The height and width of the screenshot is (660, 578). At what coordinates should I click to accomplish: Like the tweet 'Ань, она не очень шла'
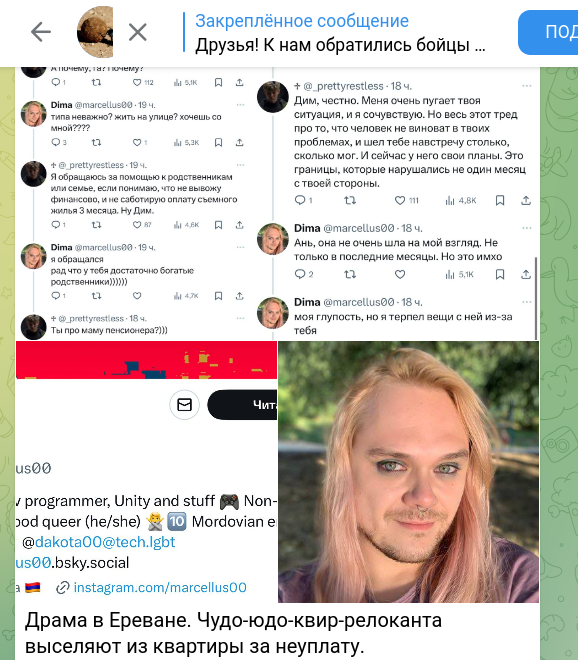point(400,274)
